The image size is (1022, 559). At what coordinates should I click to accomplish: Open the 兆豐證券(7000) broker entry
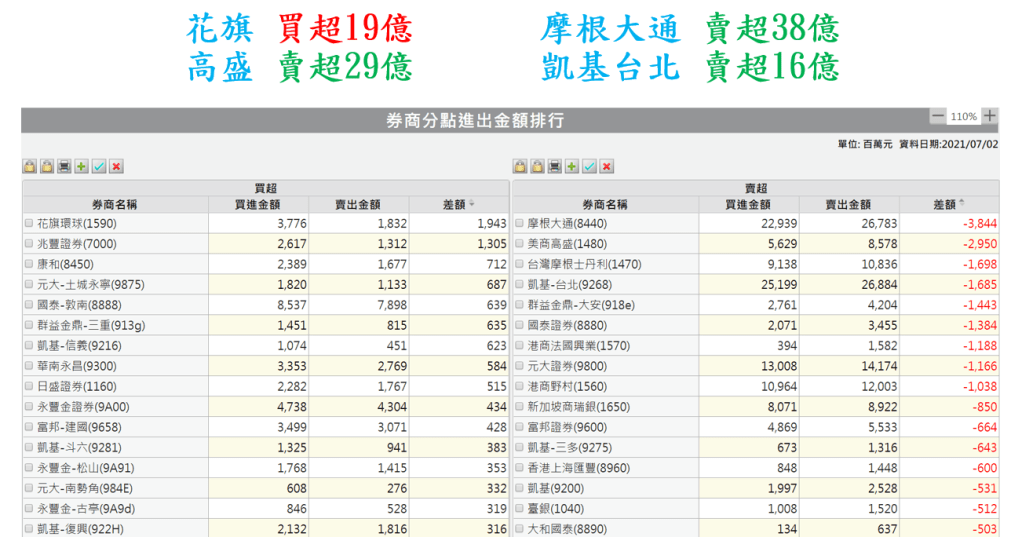click(76, 244)
